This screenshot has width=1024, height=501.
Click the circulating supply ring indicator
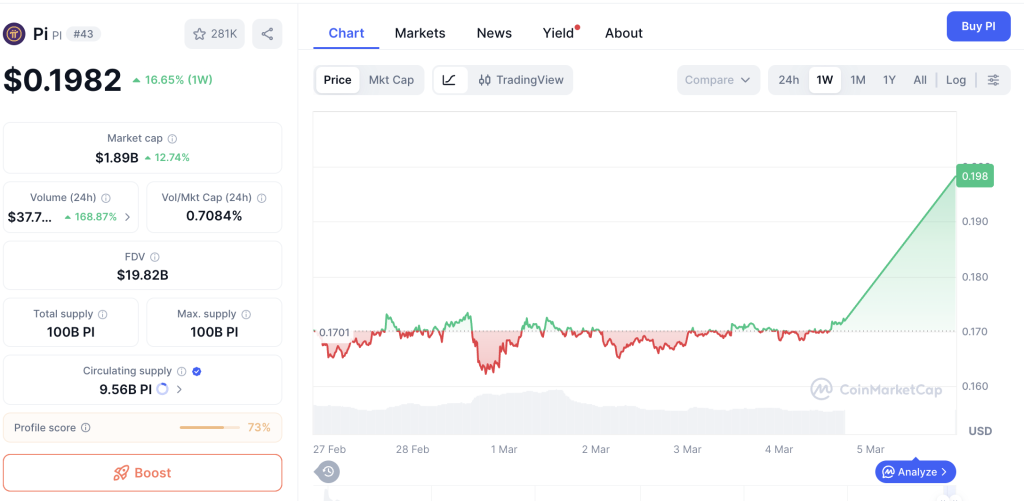[x=163, y=389]
